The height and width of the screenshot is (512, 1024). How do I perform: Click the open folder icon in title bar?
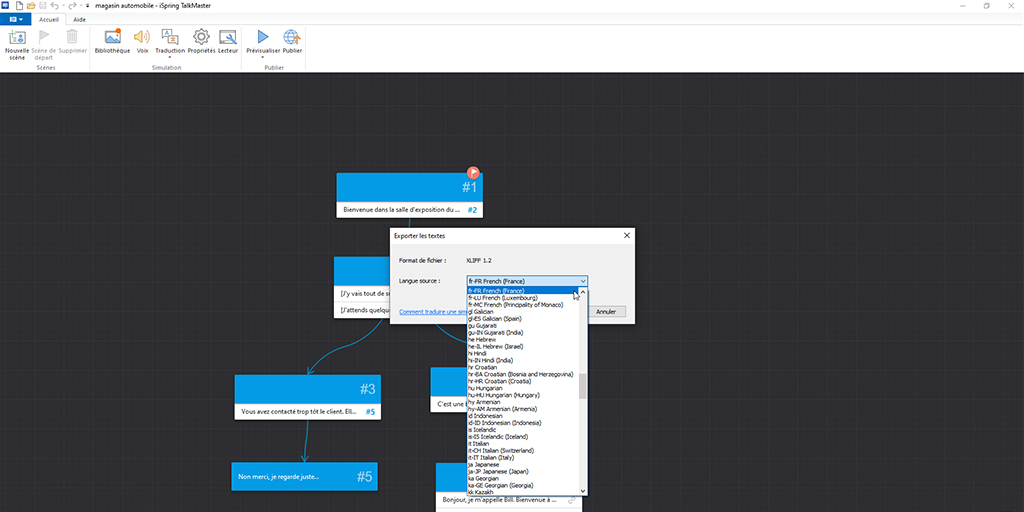31,5
